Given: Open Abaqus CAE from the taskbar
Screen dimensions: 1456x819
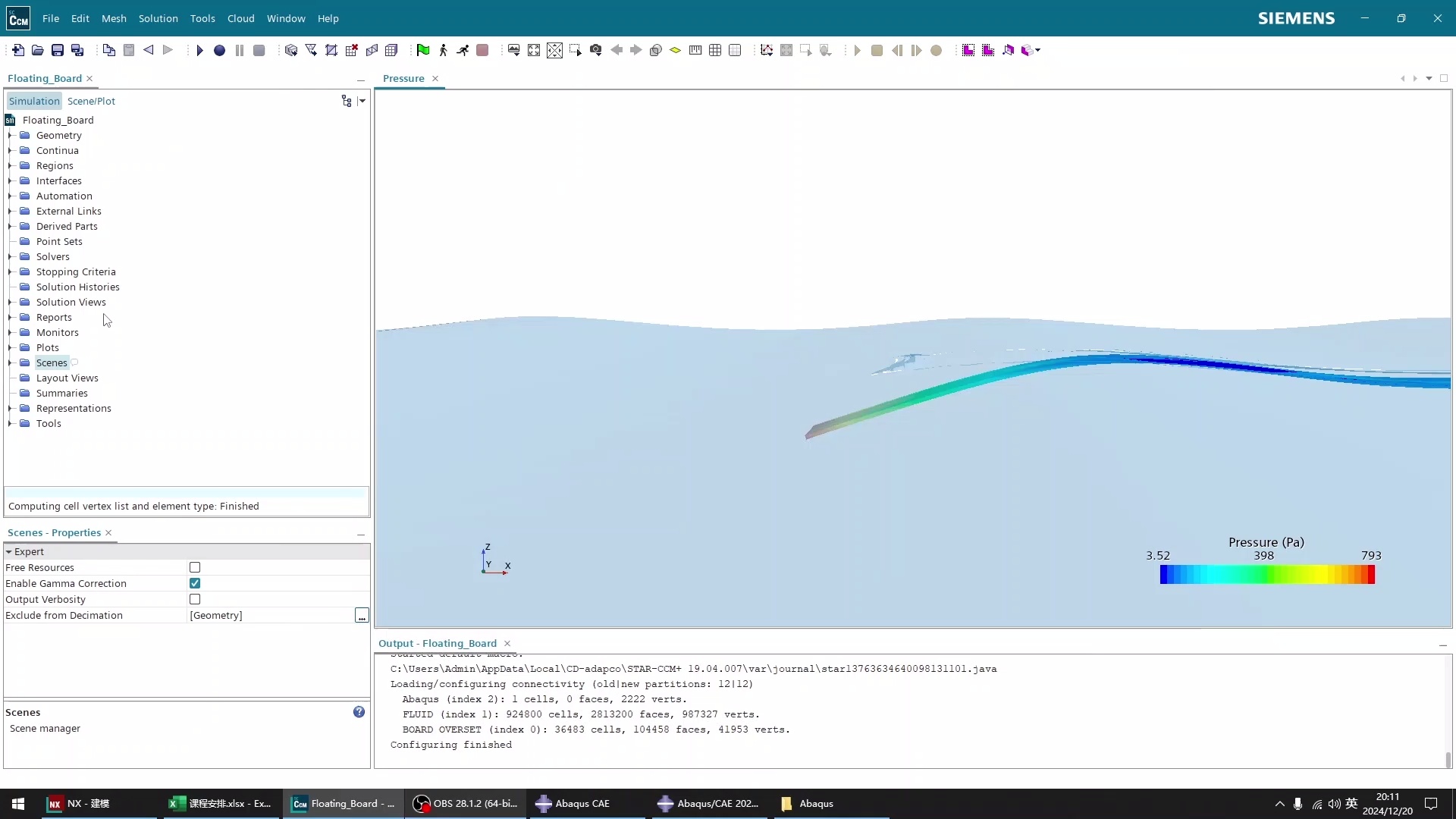Looking at the screenshot, I should pos(573,803).
